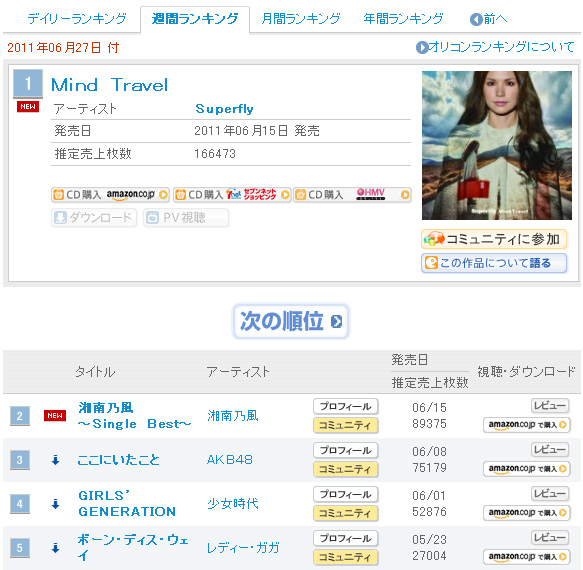The width and height of the screenshot is (583, 570).
Task: Click the 2011年06月27日 付 date text
Action: 63,48
